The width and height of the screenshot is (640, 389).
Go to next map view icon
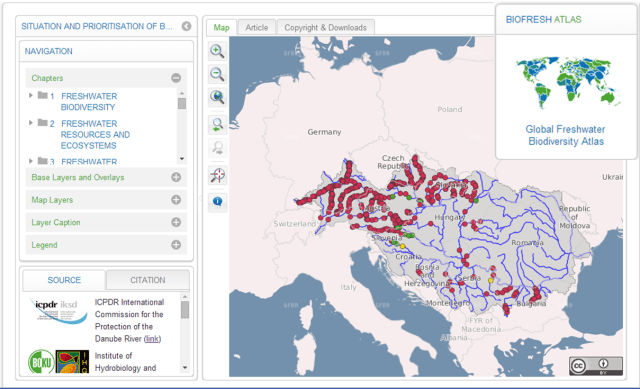[217, 148]
